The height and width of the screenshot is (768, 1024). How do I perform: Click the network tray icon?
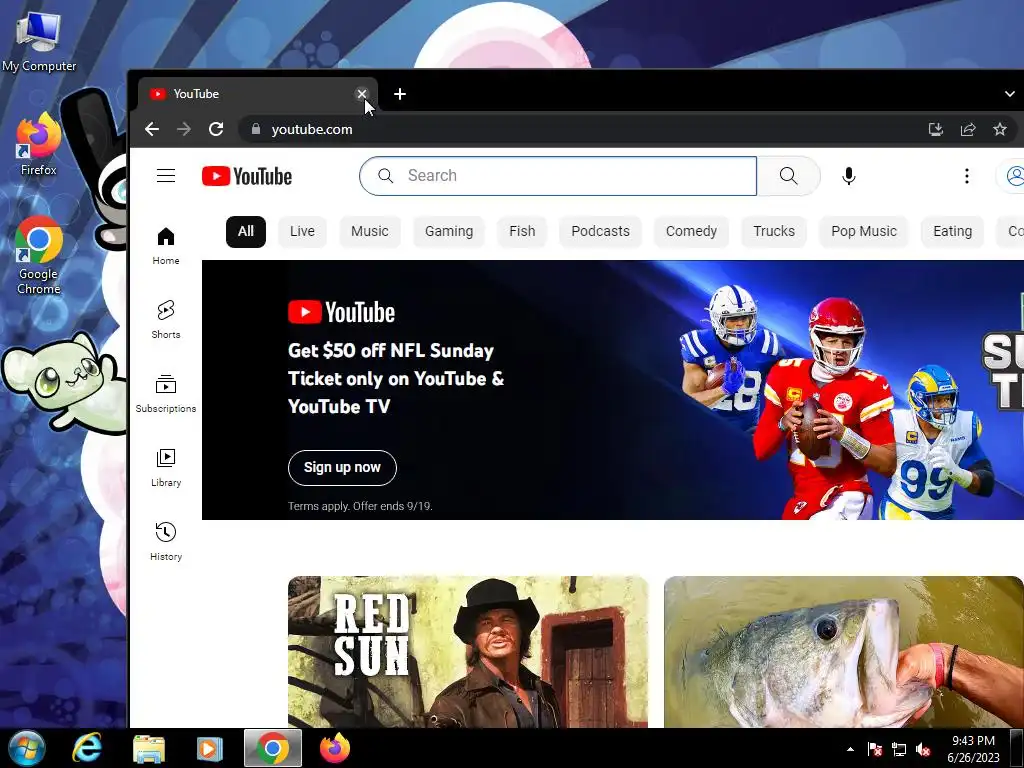(x=899, y=749)
